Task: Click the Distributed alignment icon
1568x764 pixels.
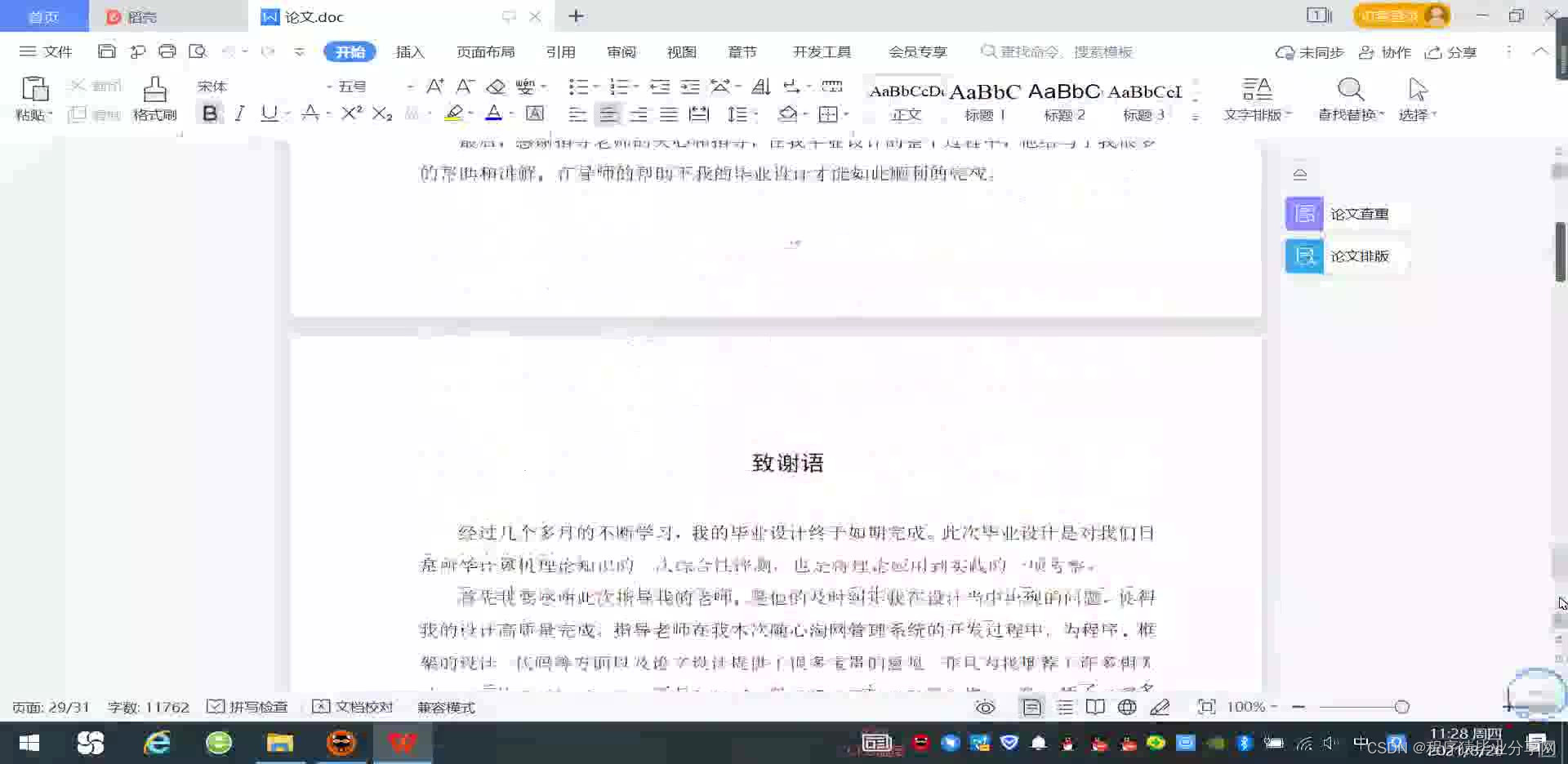Action: point(699,114)
